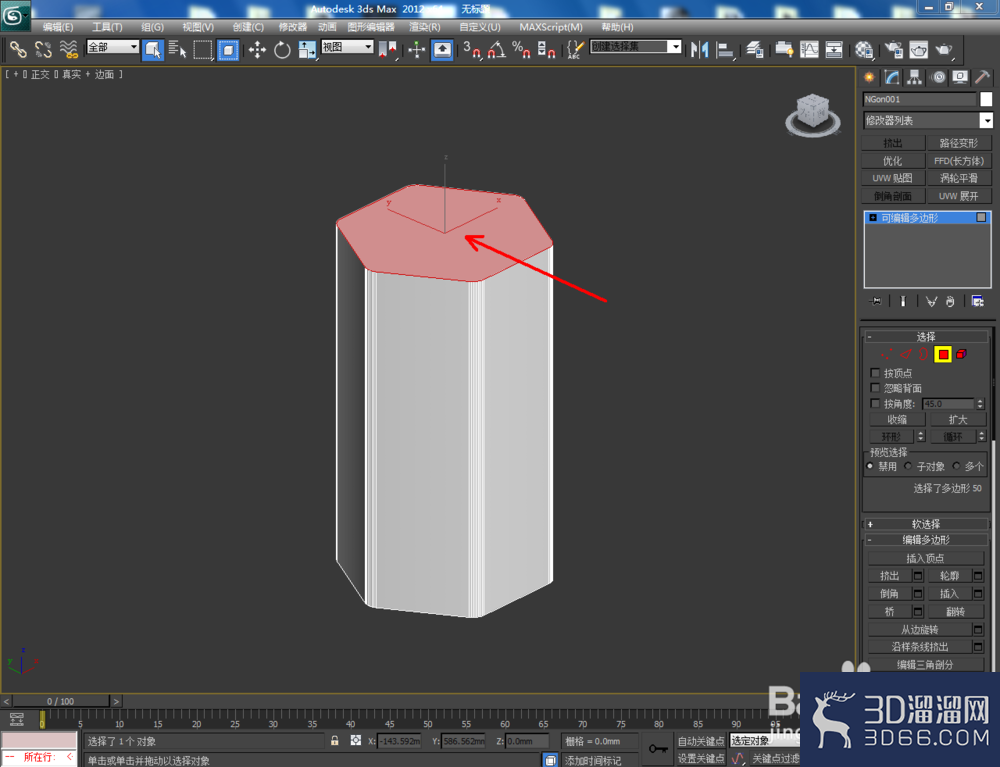This screenshot has height=767, width=1000.
Task: Collapse the 编辑多边形 rollout
Action: pyautogui.click(x=926, y=539)
